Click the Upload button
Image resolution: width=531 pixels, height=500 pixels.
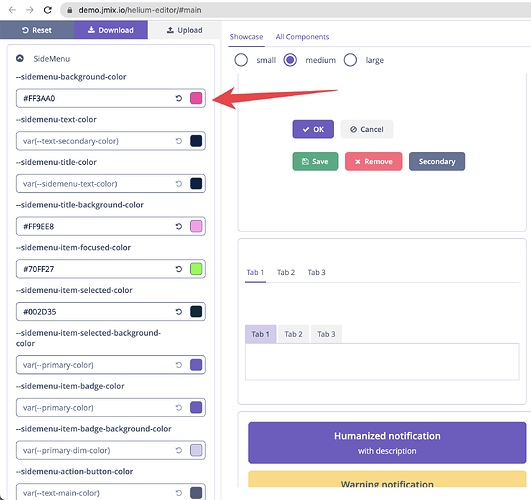coord(185,30)
